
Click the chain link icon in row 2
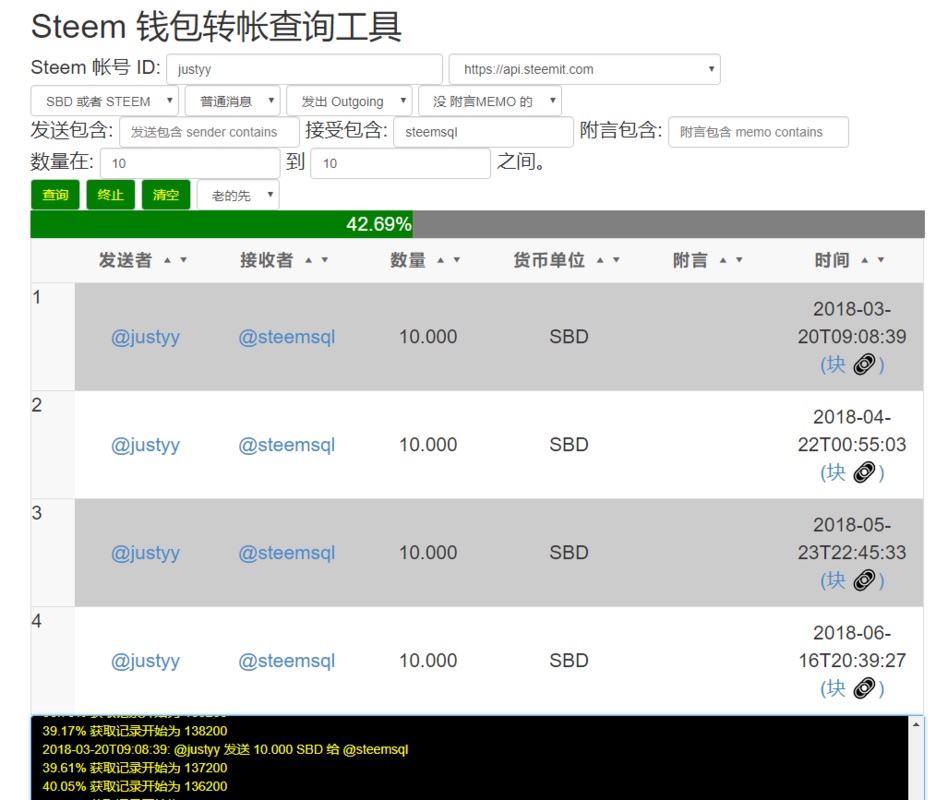click(x=863, y=473)
